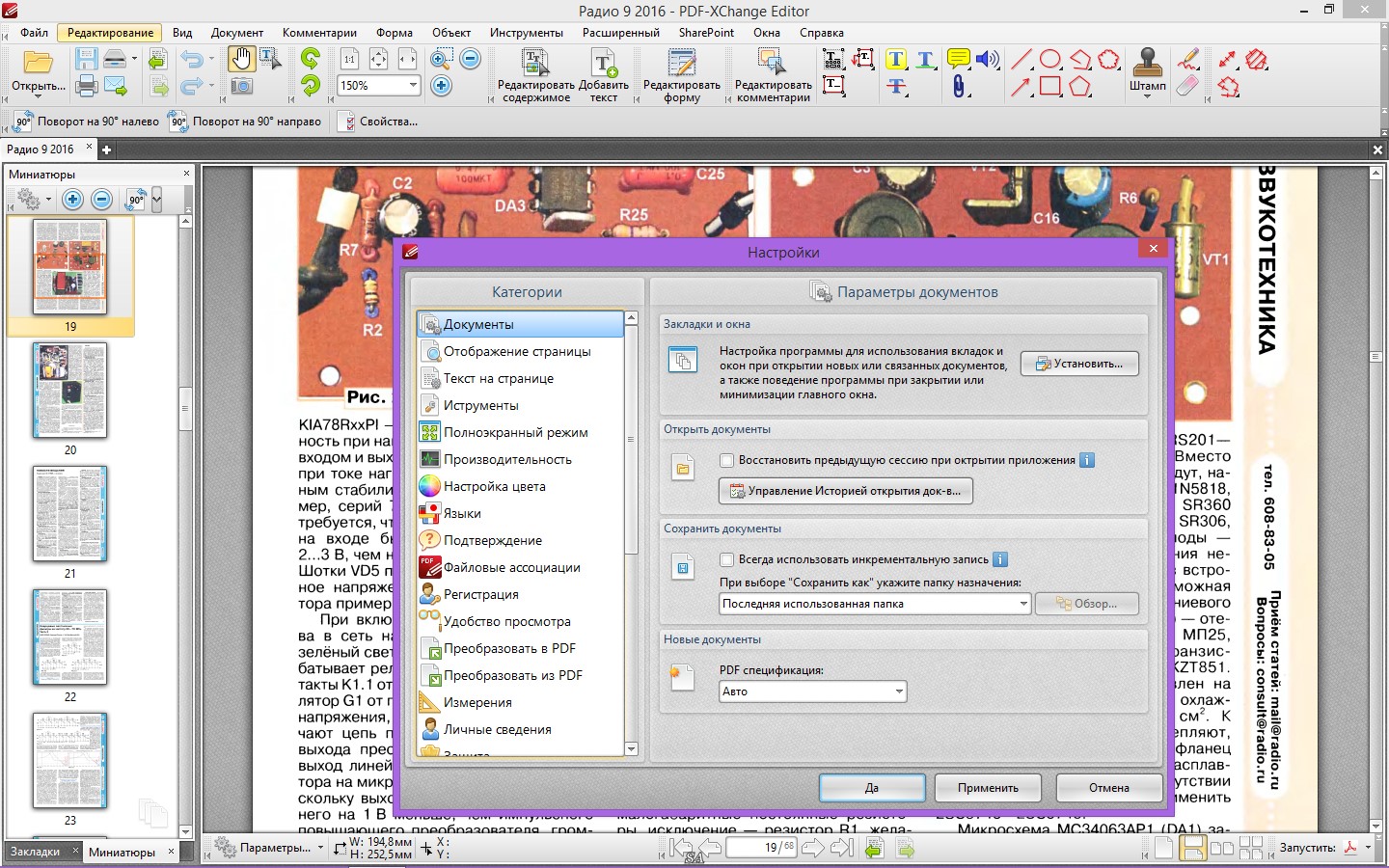The height and width of the screenshot is (868, 1389).
Task: Open the Вид menu
Action: pos(182,33)
